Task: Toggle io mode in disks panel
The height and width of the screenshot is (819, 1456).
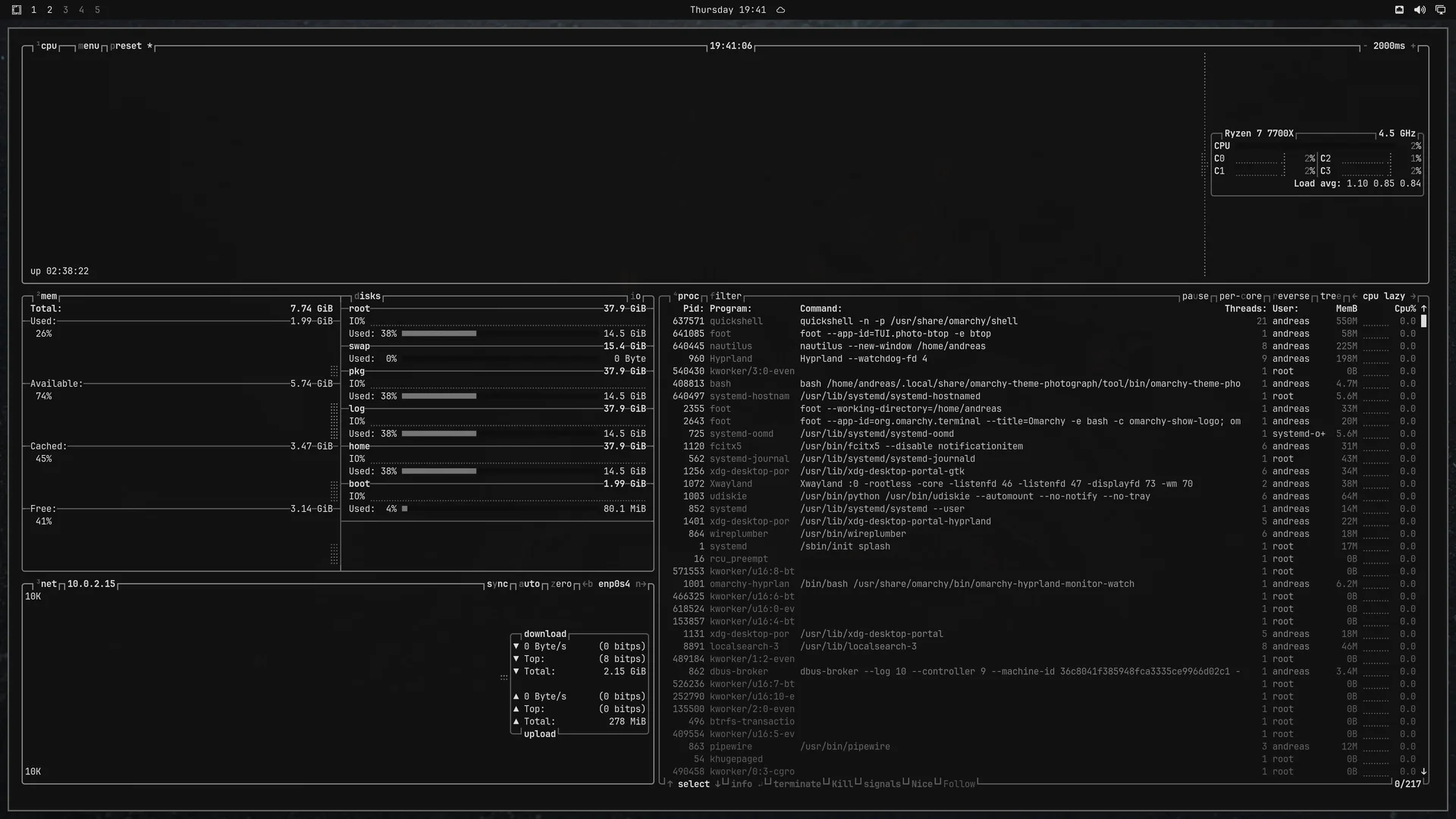Action: click(x=635, y=297)
